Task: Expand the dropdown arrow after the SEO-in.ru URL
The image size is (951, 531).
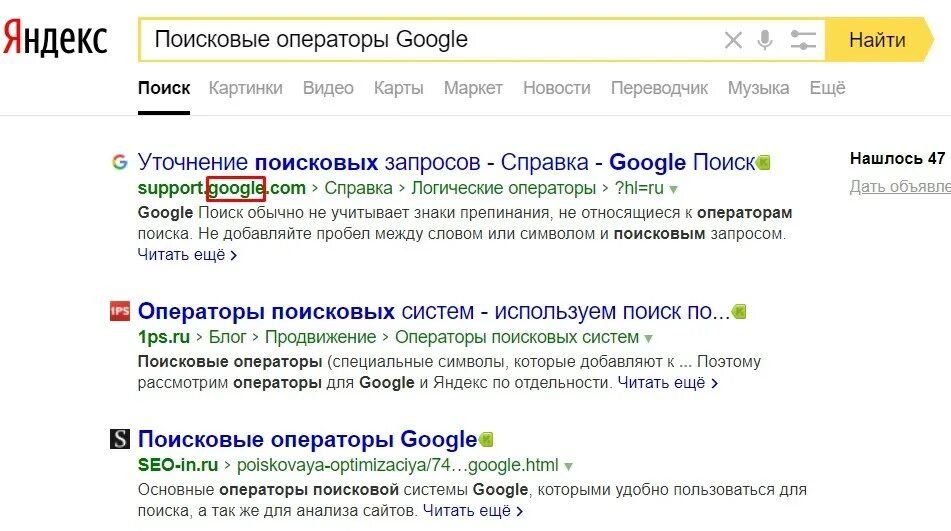Action: pos(568,467)
